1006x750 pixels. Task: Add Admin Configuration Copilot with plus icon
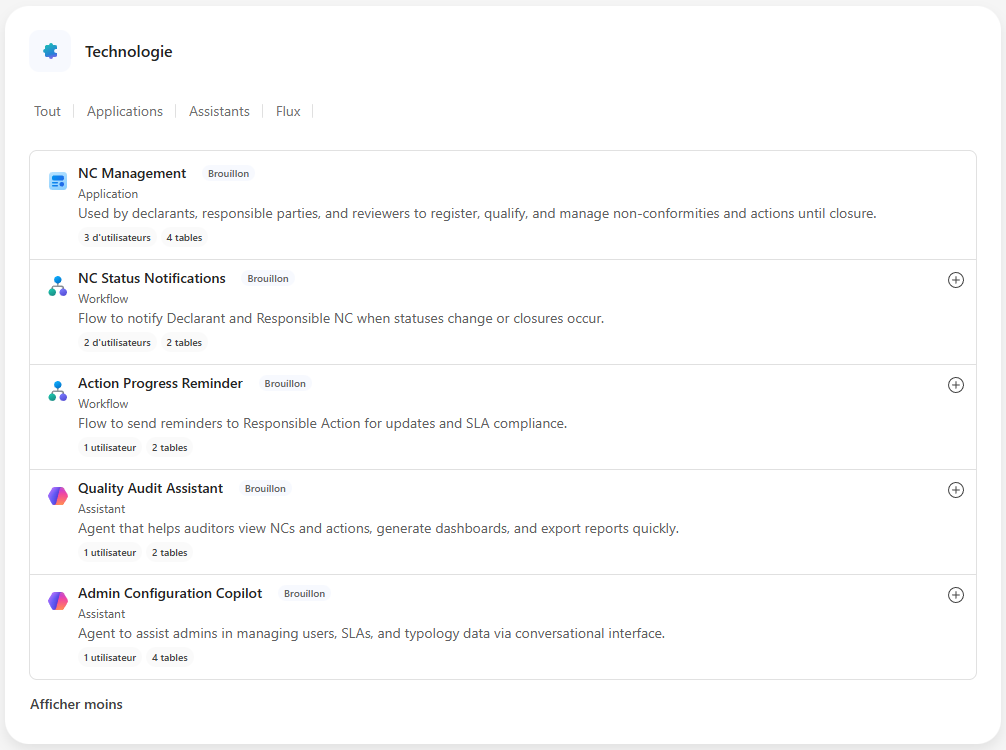(955, 595)
